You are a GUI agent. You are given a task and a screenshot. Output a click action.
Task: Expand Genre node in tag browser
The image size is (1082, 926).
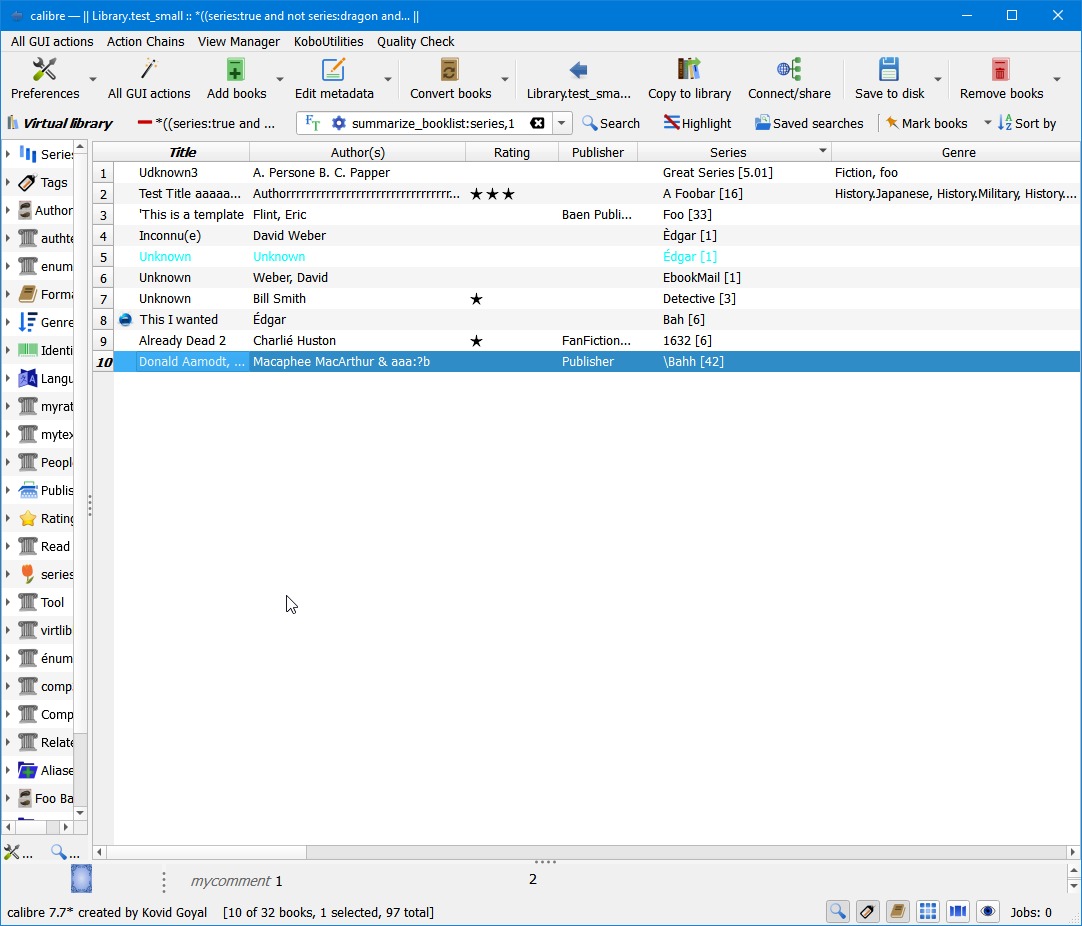pyautogui.click(x=8, y=322)
